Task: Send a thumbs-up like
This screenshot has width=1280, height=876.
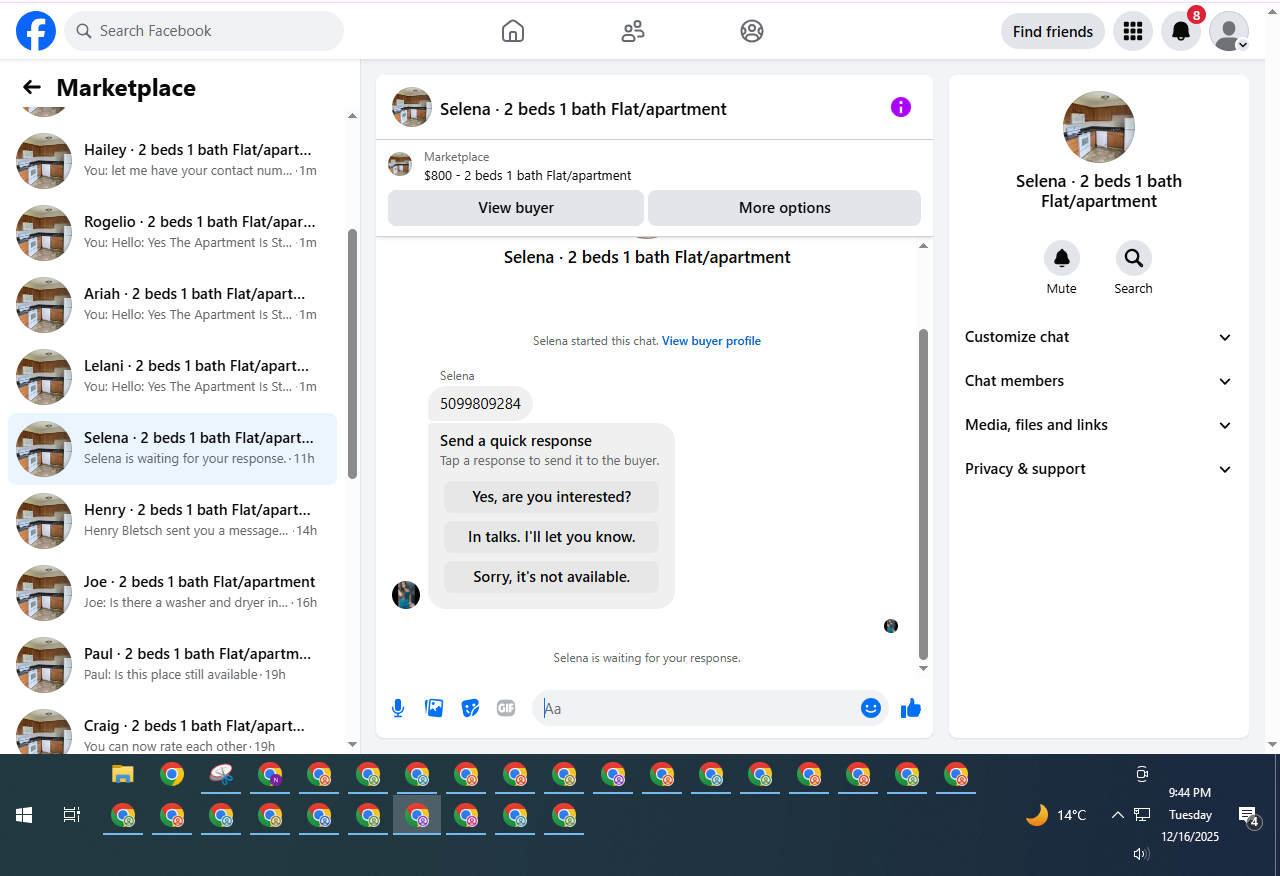Action: point(911,708)
